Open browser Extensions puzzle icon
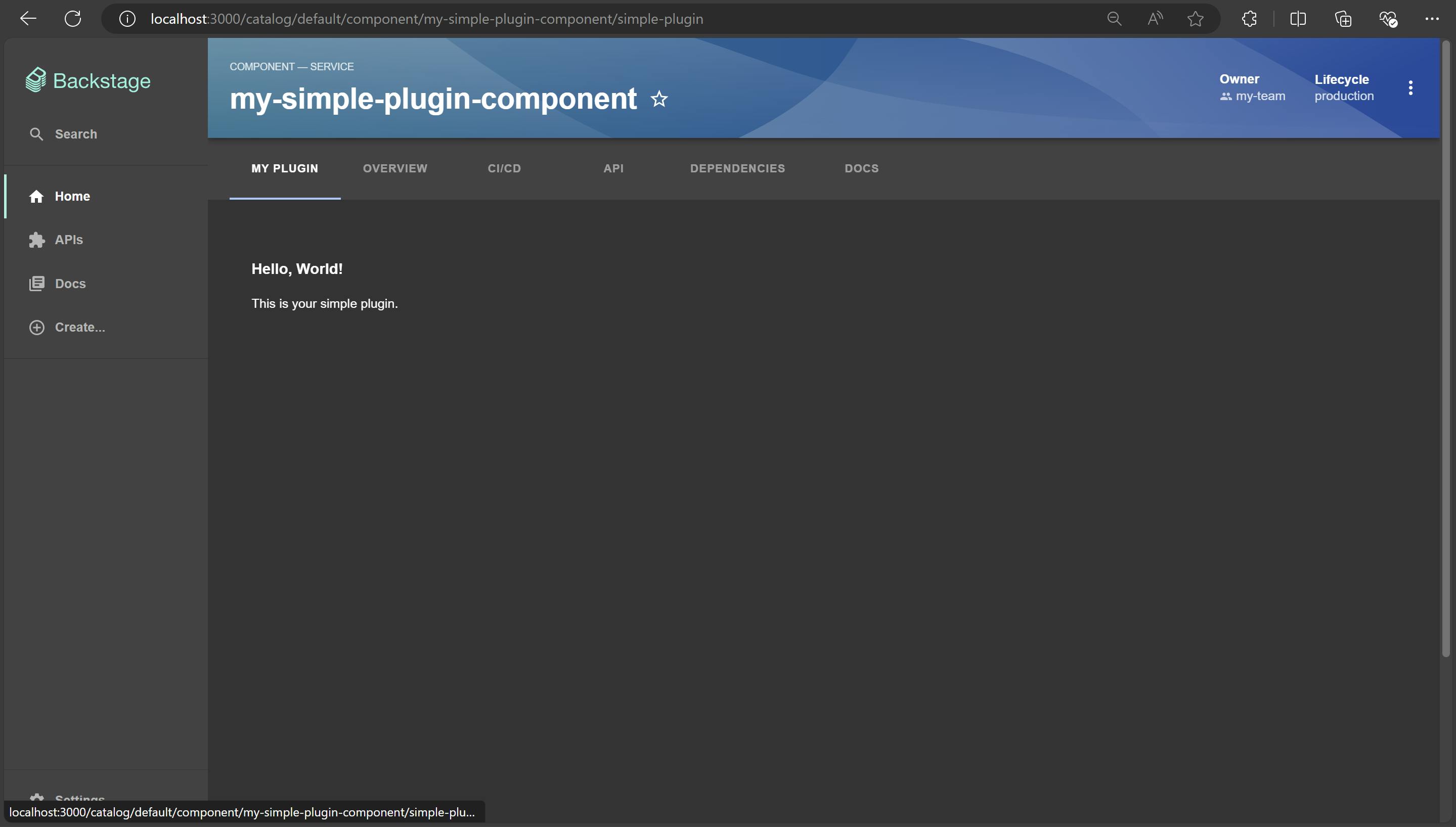The image size is (1456, 827). [1249, 19]
